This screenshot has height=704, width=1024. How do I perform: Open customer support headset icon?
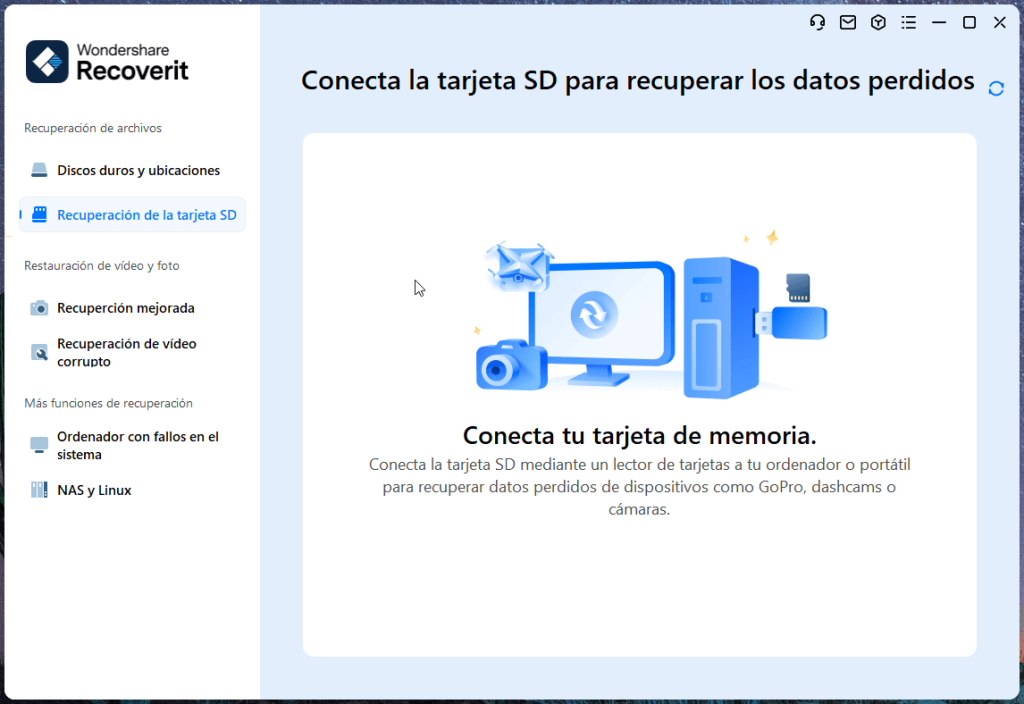pyautogui.click(x=817, y=23)
